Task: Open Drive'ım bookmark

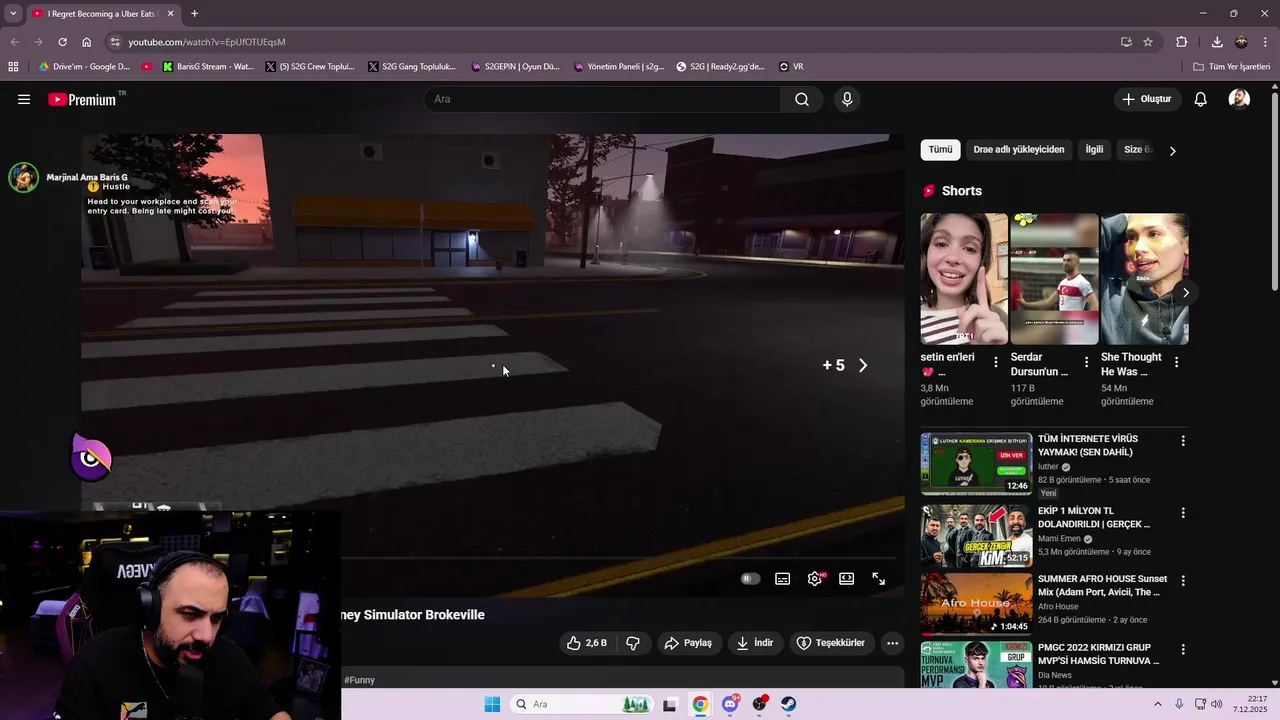Action: [x=84, y=67]
